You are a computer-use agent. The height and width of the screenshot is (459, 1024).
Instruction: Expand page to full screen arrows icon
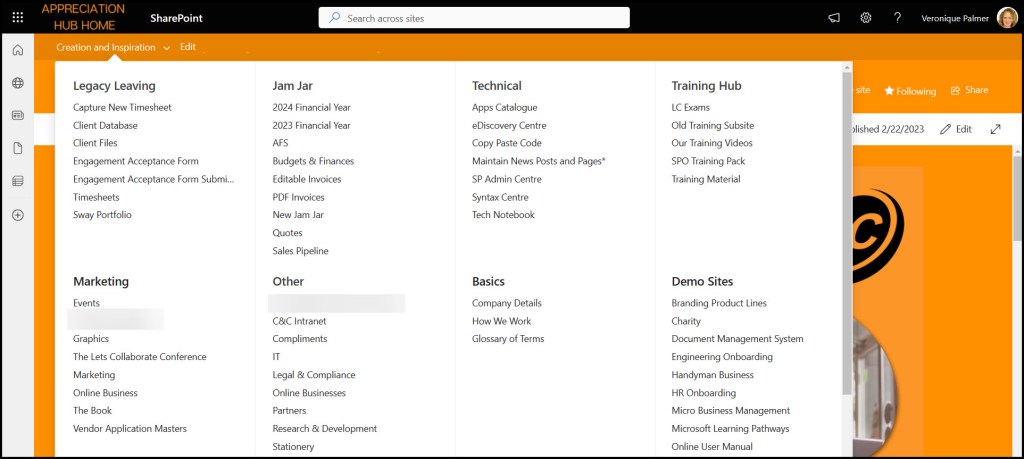click(x=995, y=129)
